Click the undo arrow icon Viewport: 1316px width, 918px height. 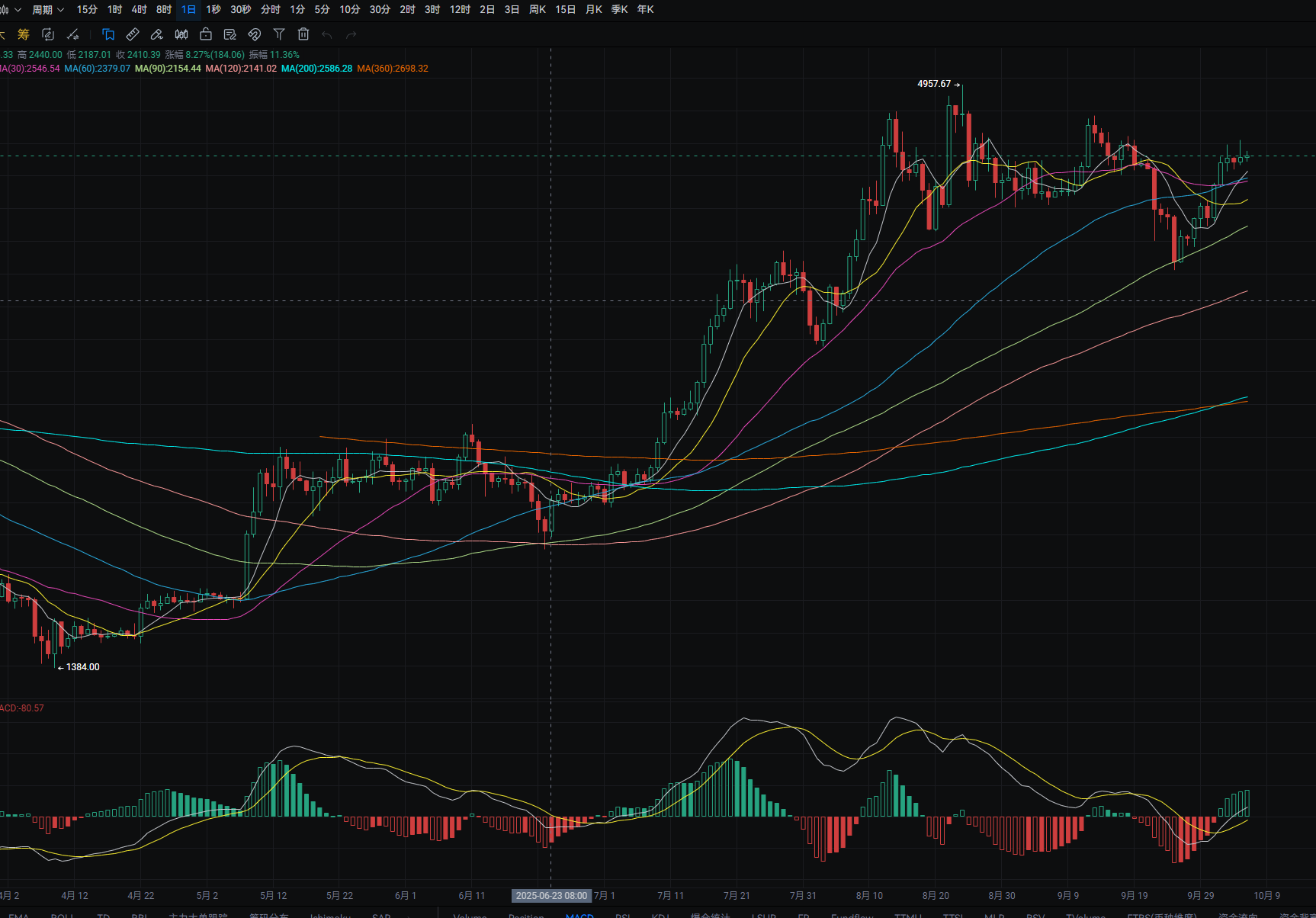327,34
